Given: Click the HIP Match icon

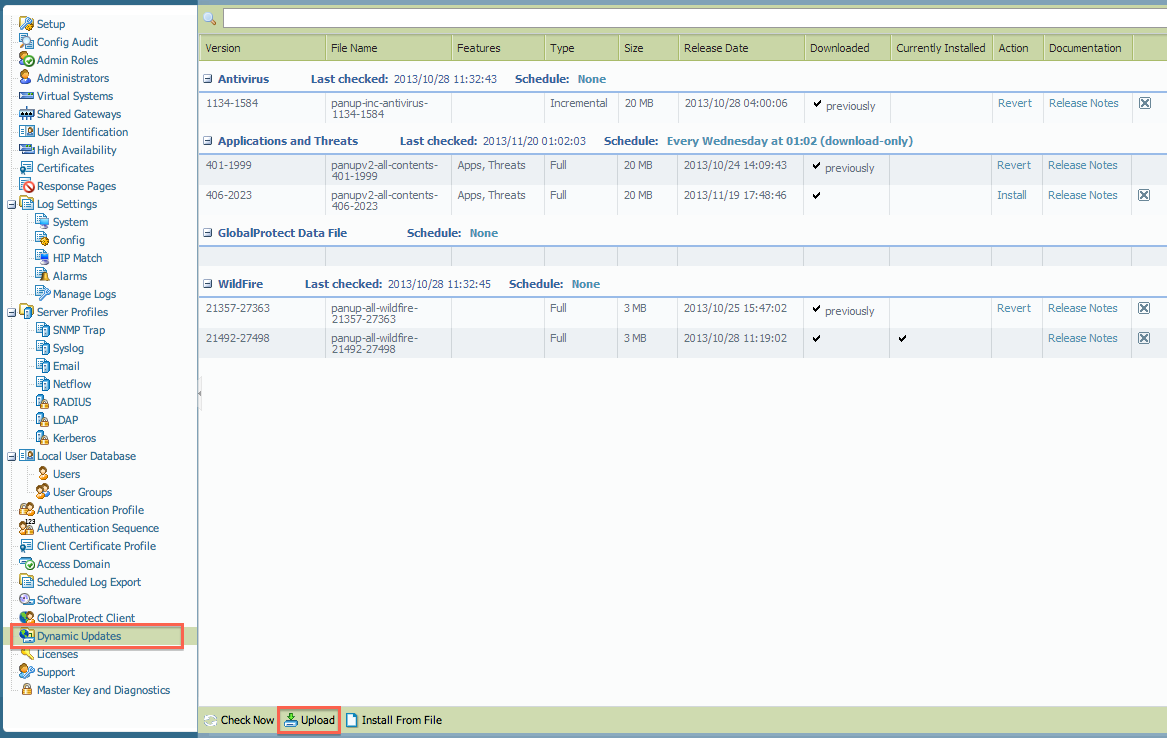Looking at the screenshot, I should point(42,257).
